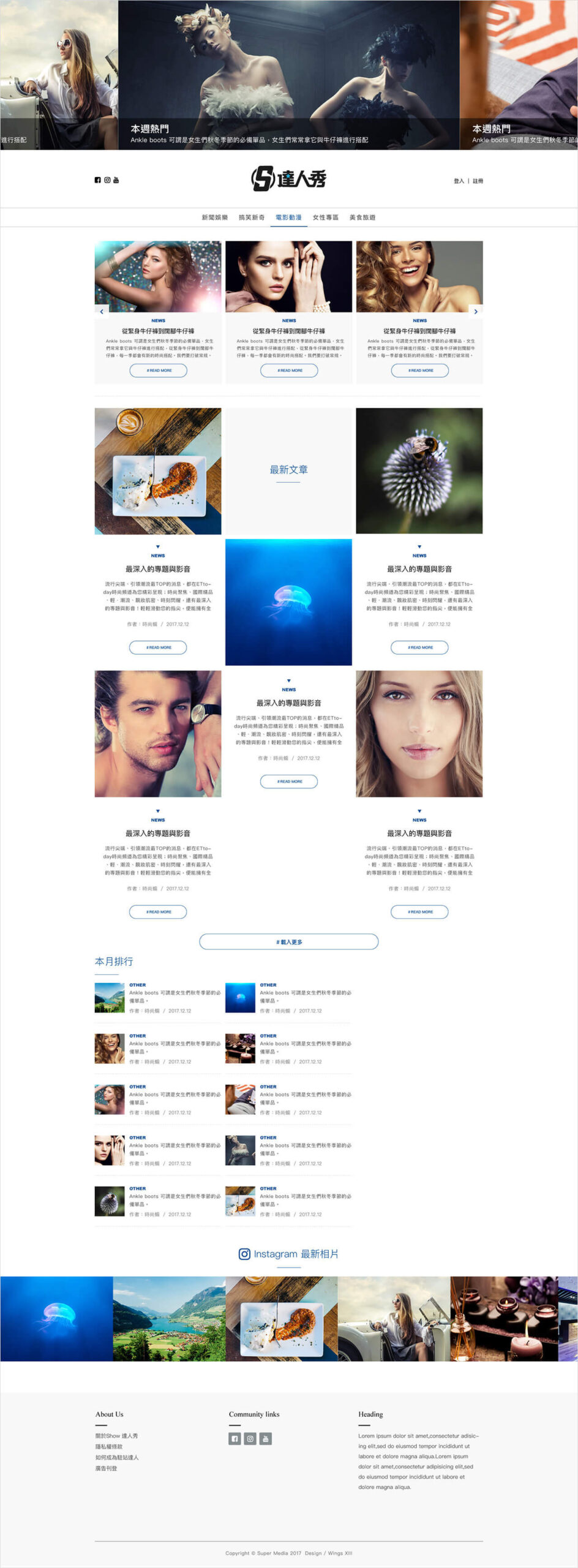
Task: Select the 新聞娛樂 navigation tab
Action: 215,217
